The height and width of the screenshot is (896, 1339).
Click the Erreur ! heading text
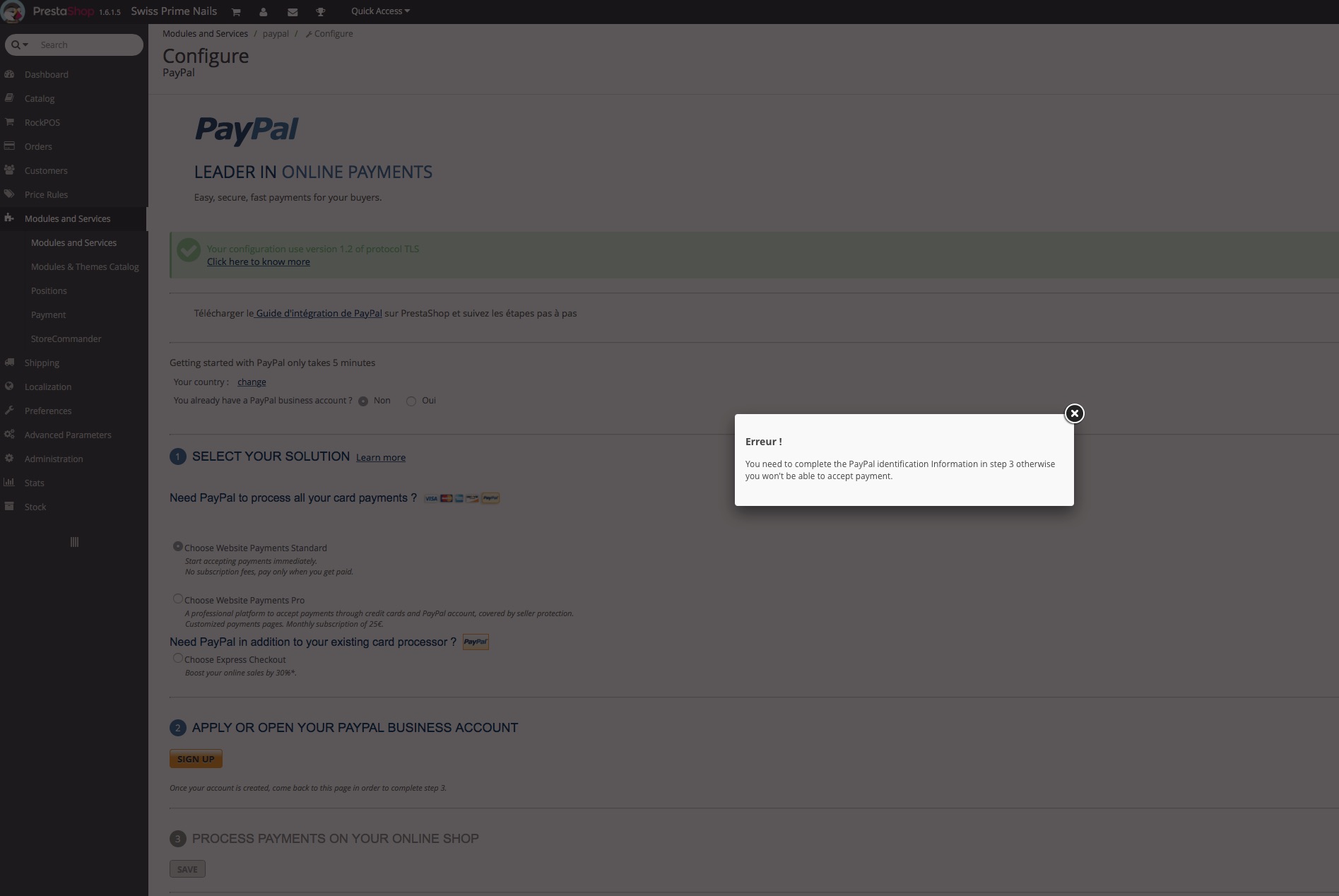pos(763,442)
